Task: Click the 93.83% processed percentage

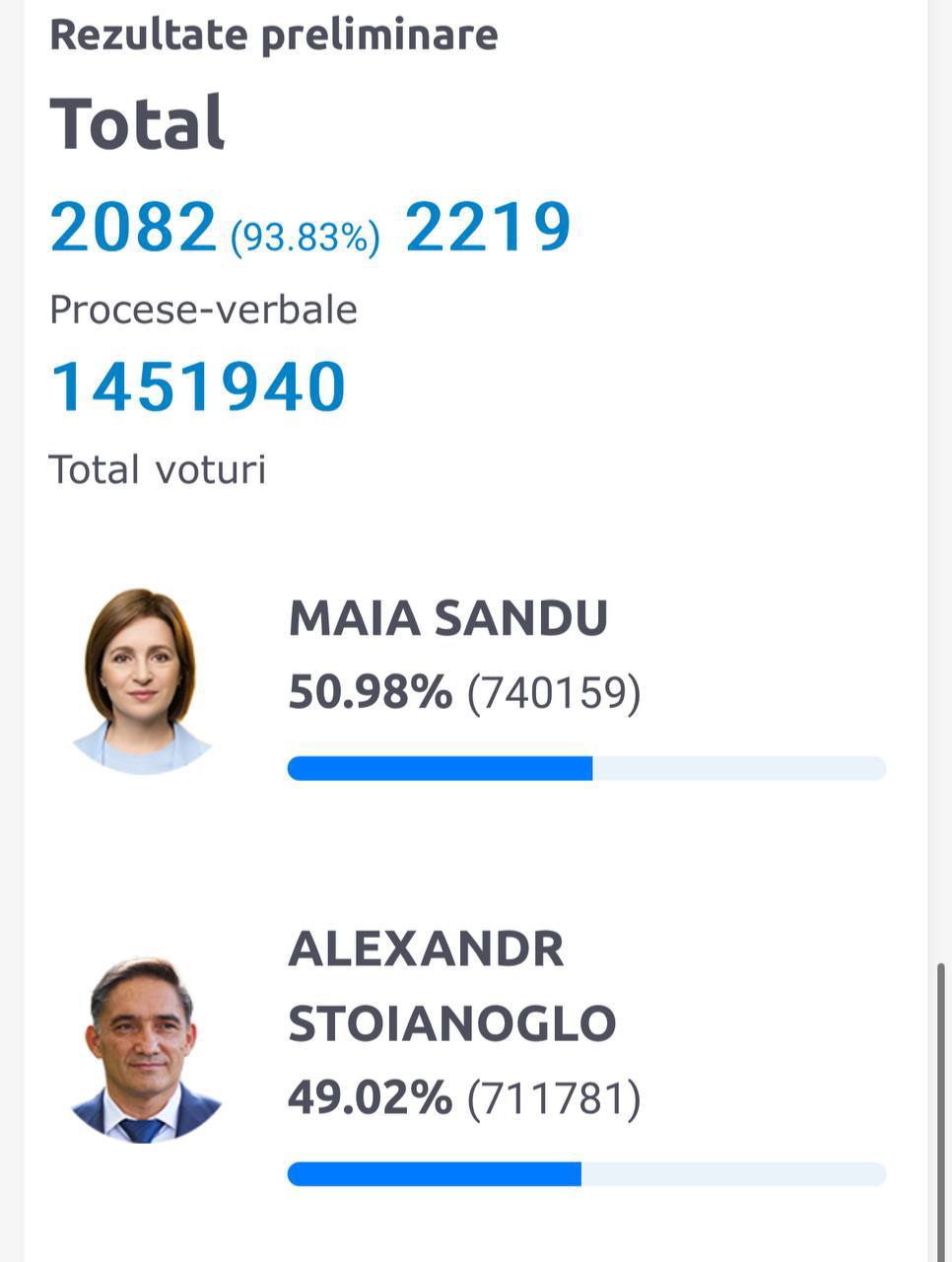Action: click(x=305, y=238)
